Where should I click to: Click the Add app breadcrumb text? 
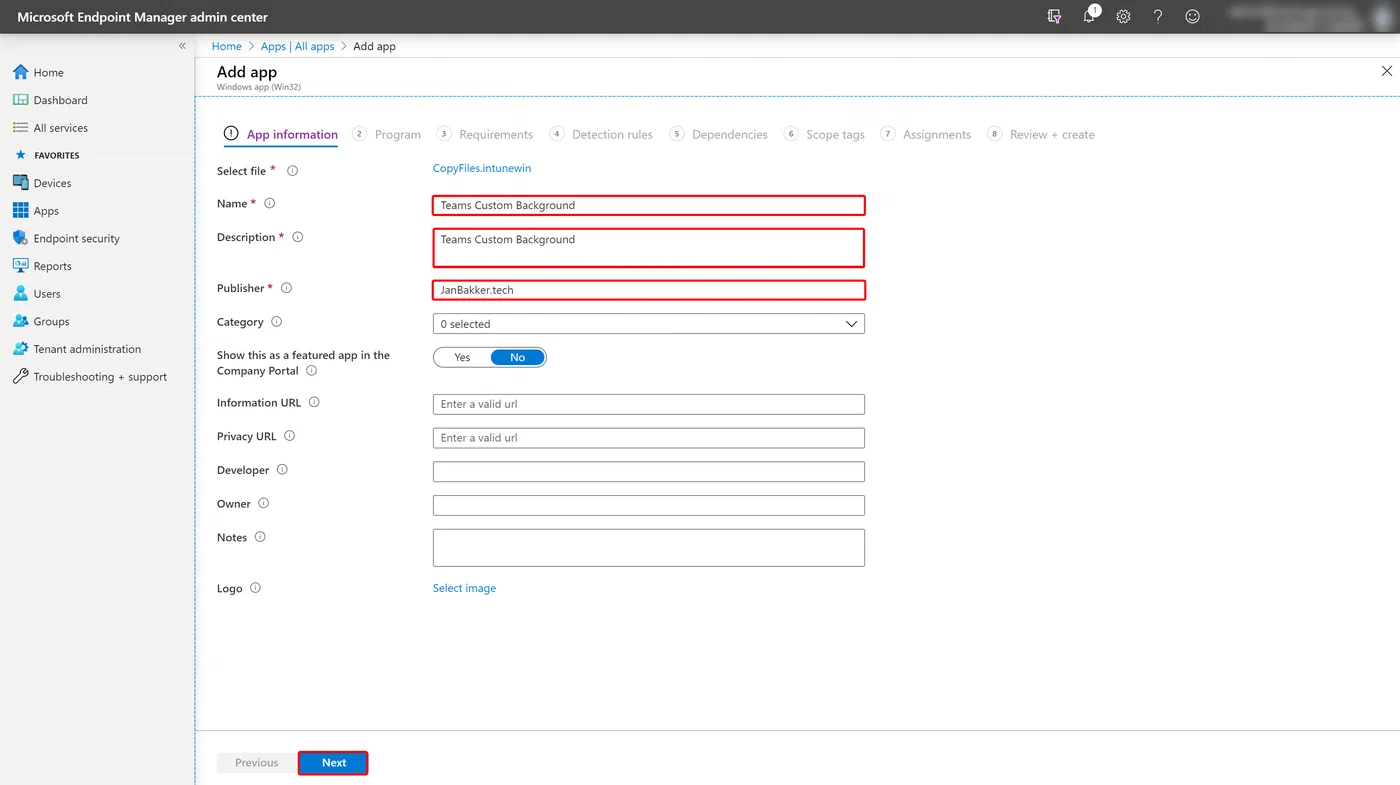375,46
